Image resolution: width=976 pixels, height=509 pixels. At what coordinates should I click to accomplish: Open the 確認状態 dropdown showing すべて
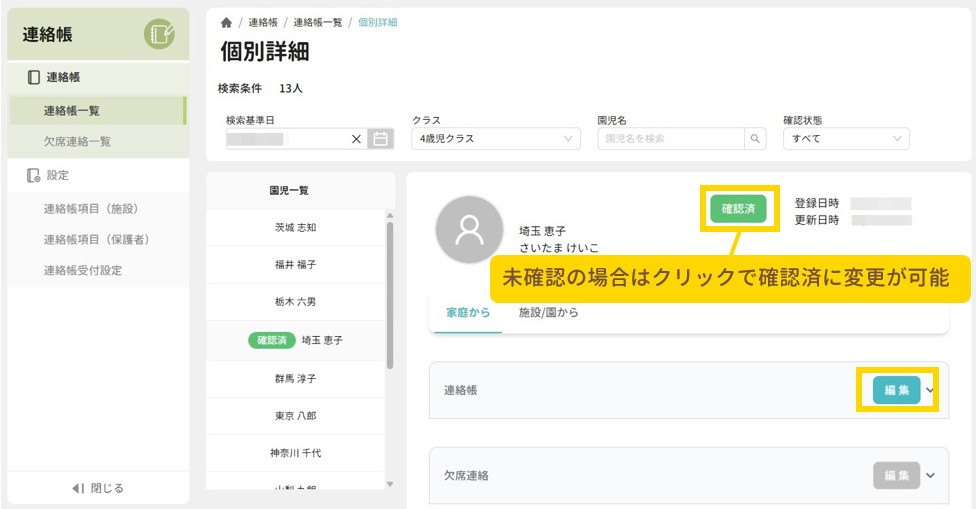click(x=846, y=139)
